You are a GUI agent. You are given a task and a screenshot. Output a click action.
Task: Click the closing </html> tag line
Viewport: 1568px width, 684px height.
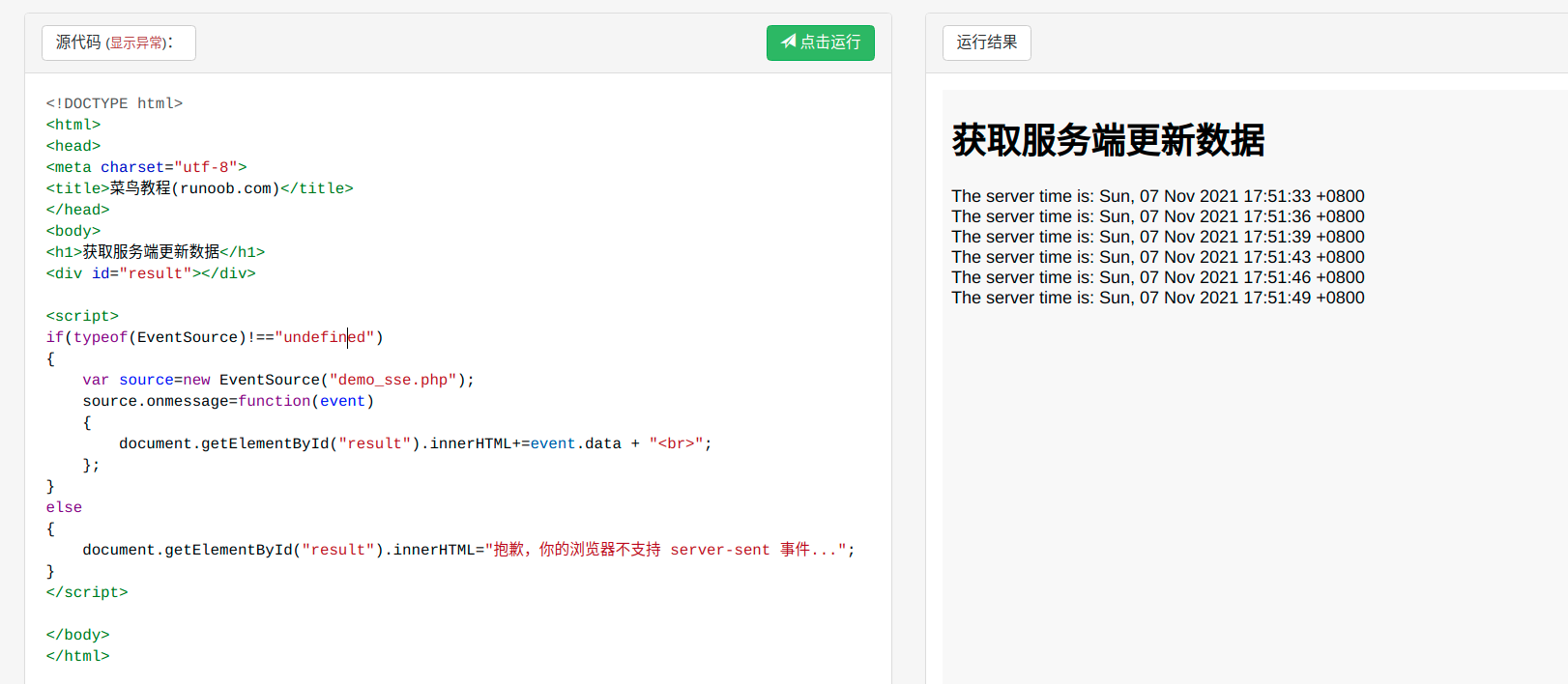tap(77, 656)
